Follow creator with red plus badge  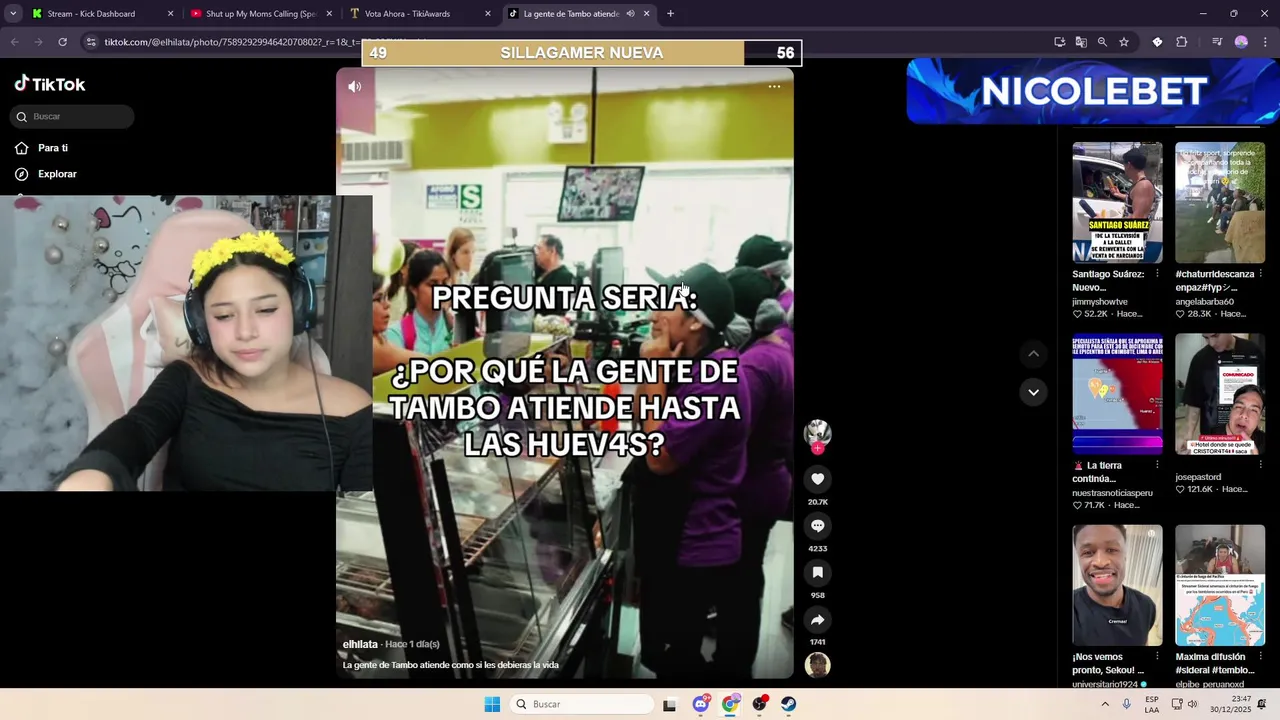tap(817, 449)
